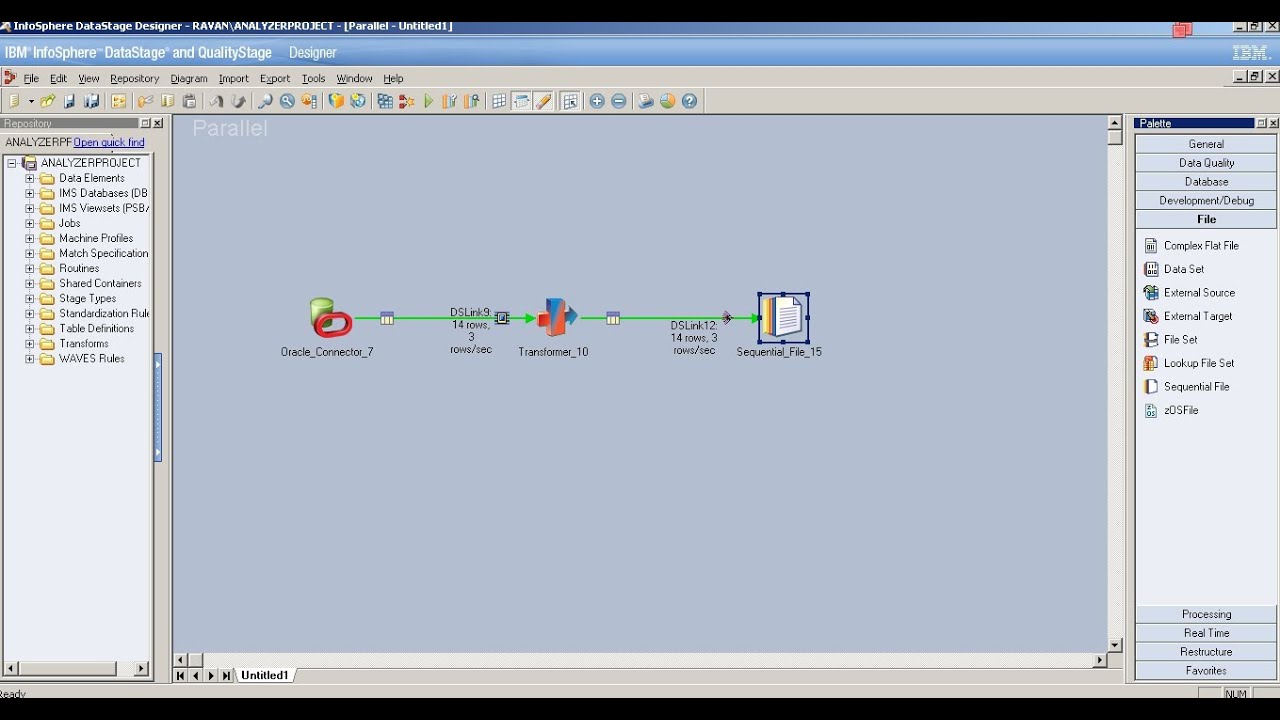Click the Paste clipboard toolbar icon
This screenshot has height=720, width=1280.
(190, 101)
